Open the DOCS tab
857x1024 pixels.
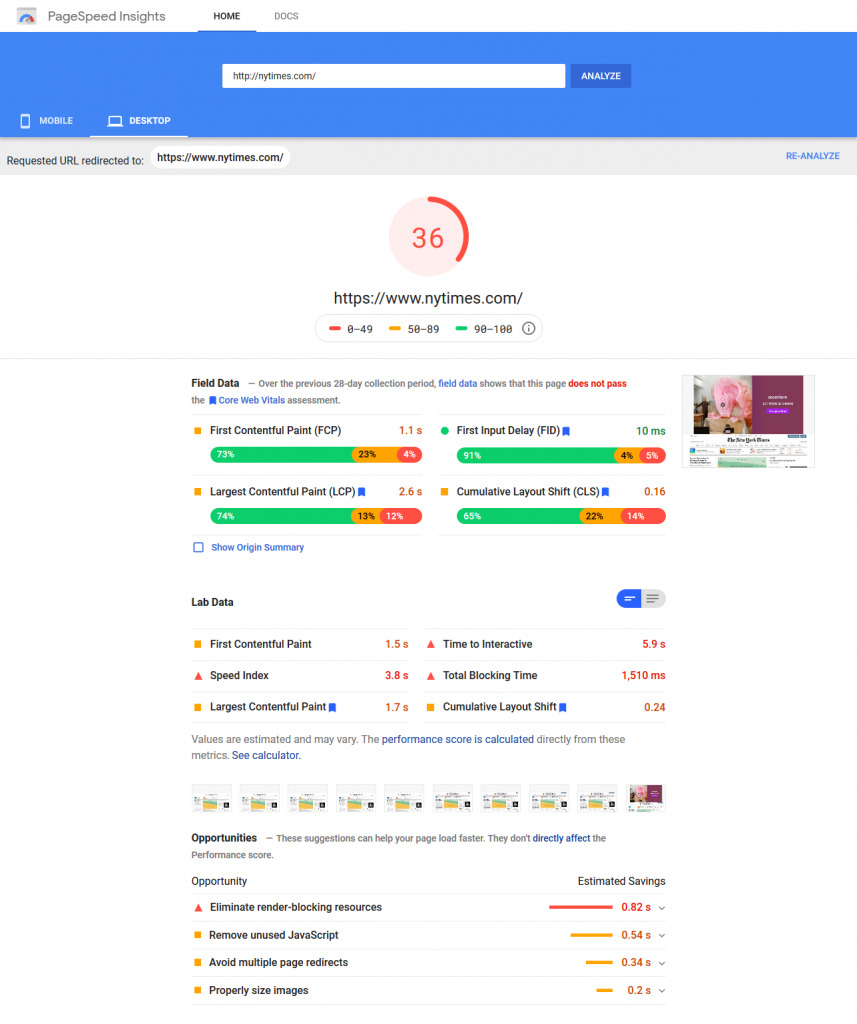pos(286,16)
